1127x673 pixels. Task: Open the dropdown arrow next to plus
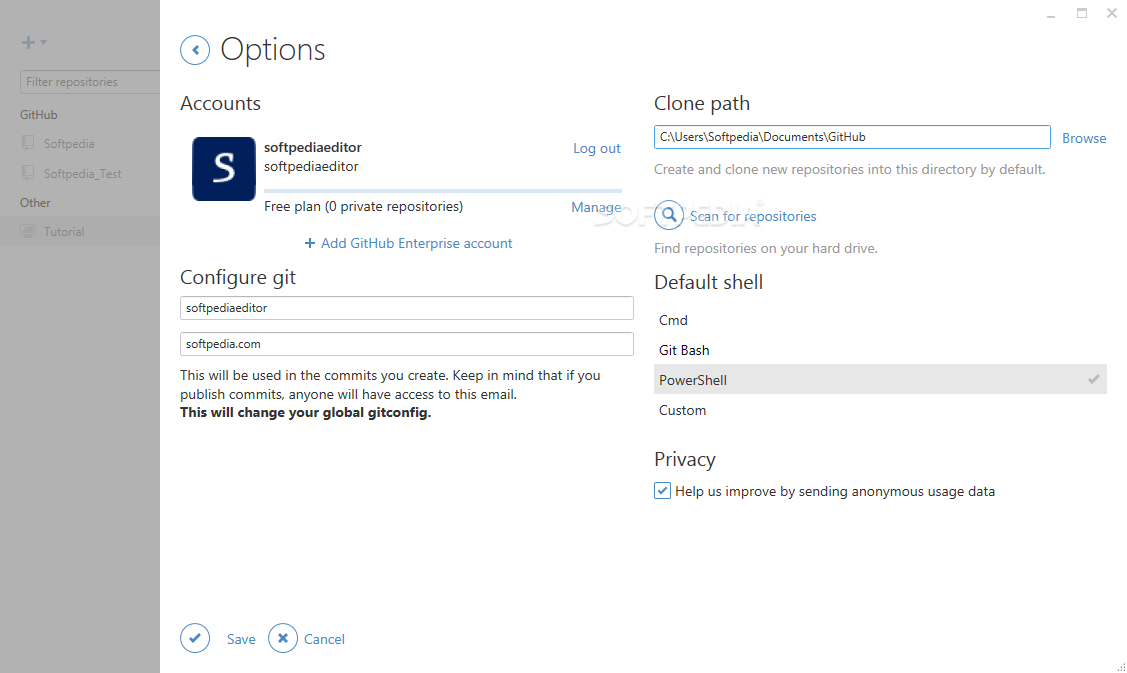[x=44, y=42]
